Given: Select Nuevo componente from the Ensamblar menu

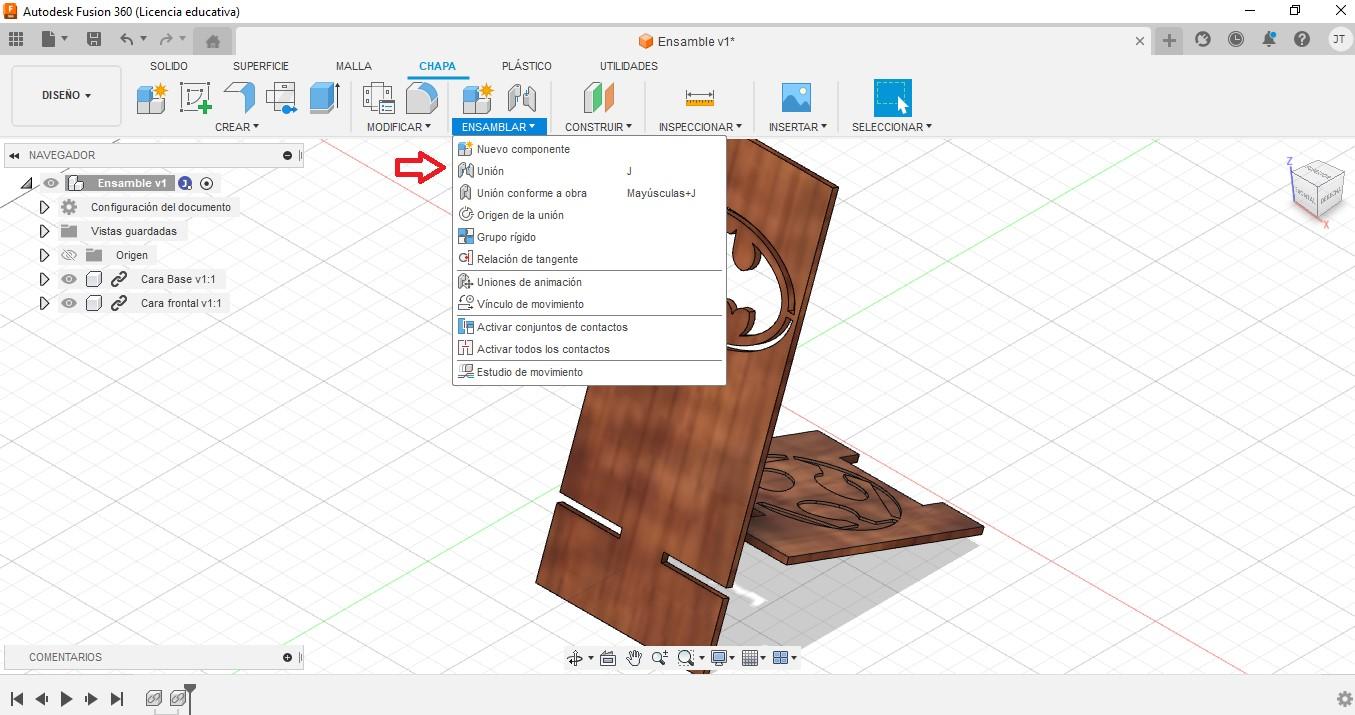Looking at the screenshot, I should 522,148.
